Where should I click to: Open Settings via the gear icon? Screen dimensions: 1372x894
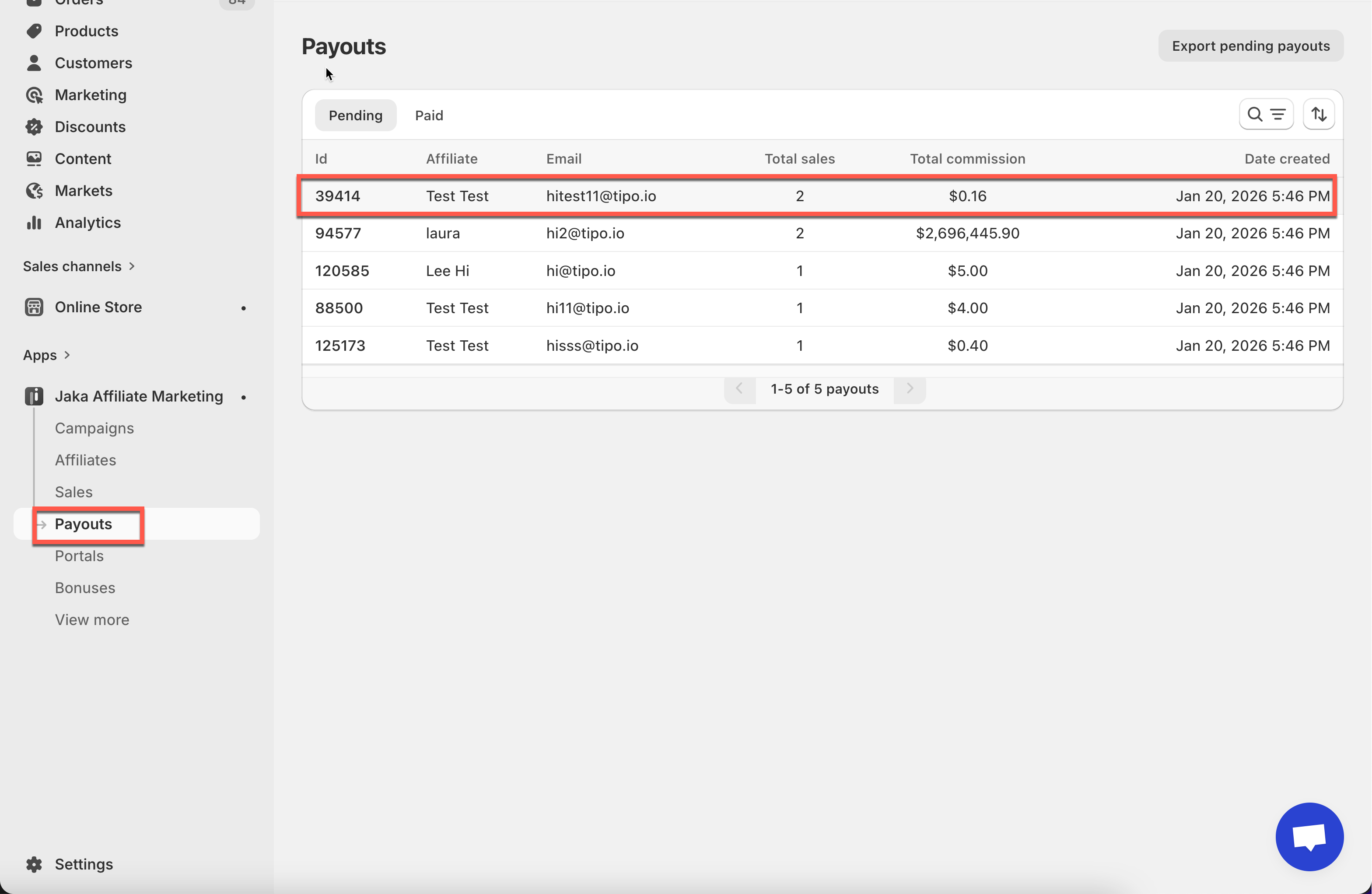34,864
